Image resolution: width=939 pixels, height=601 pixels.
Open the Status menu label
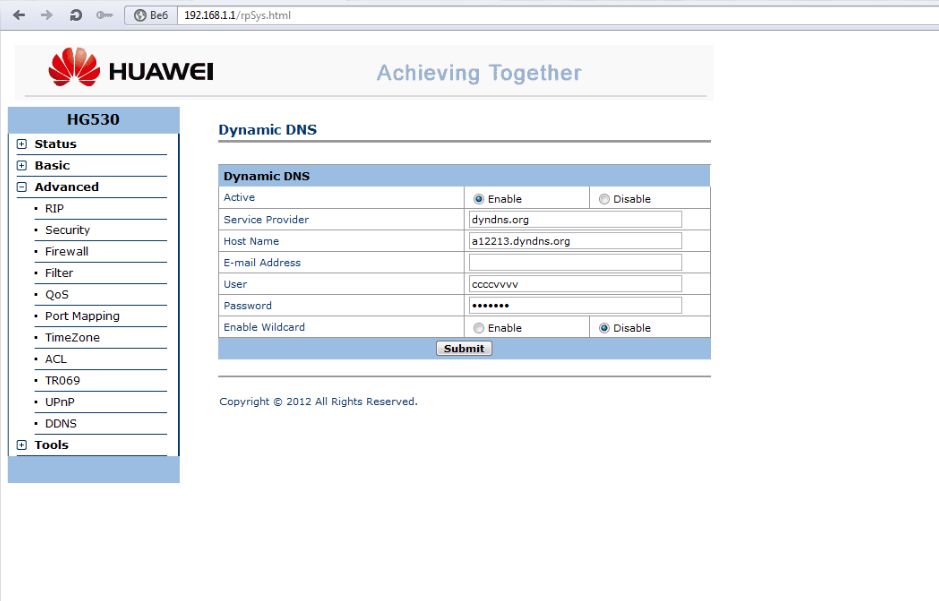click(x=55, y=144)
